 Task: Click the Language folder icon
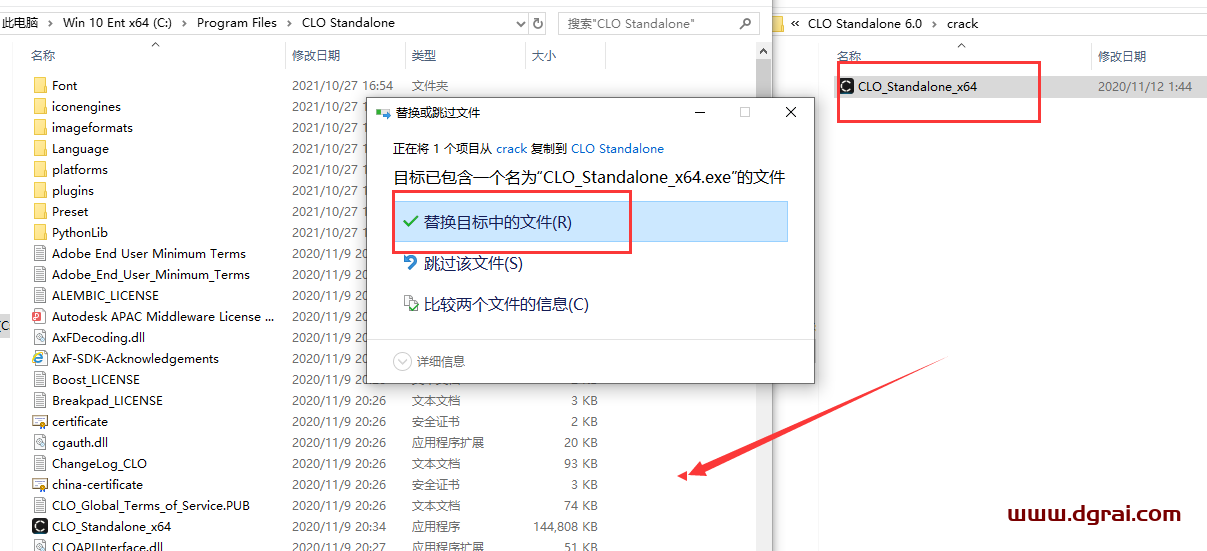(x=40, y=149)
